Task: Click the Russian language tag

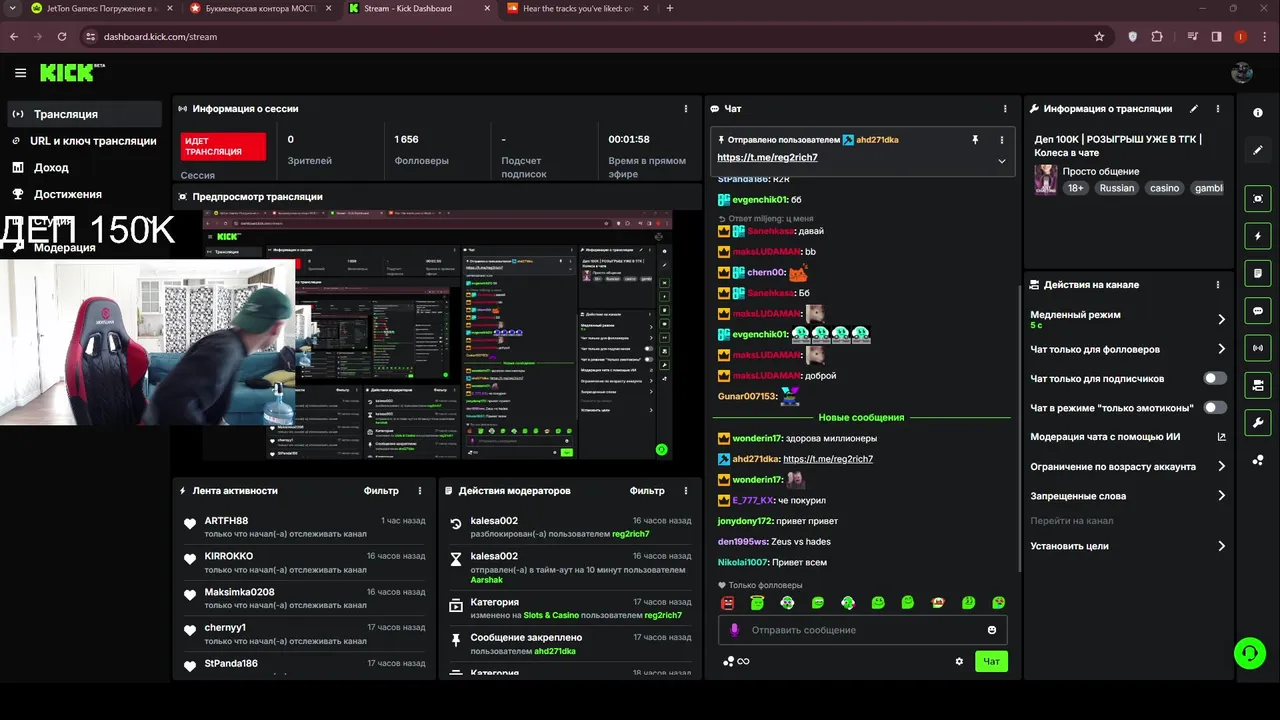Action: 1117,188
